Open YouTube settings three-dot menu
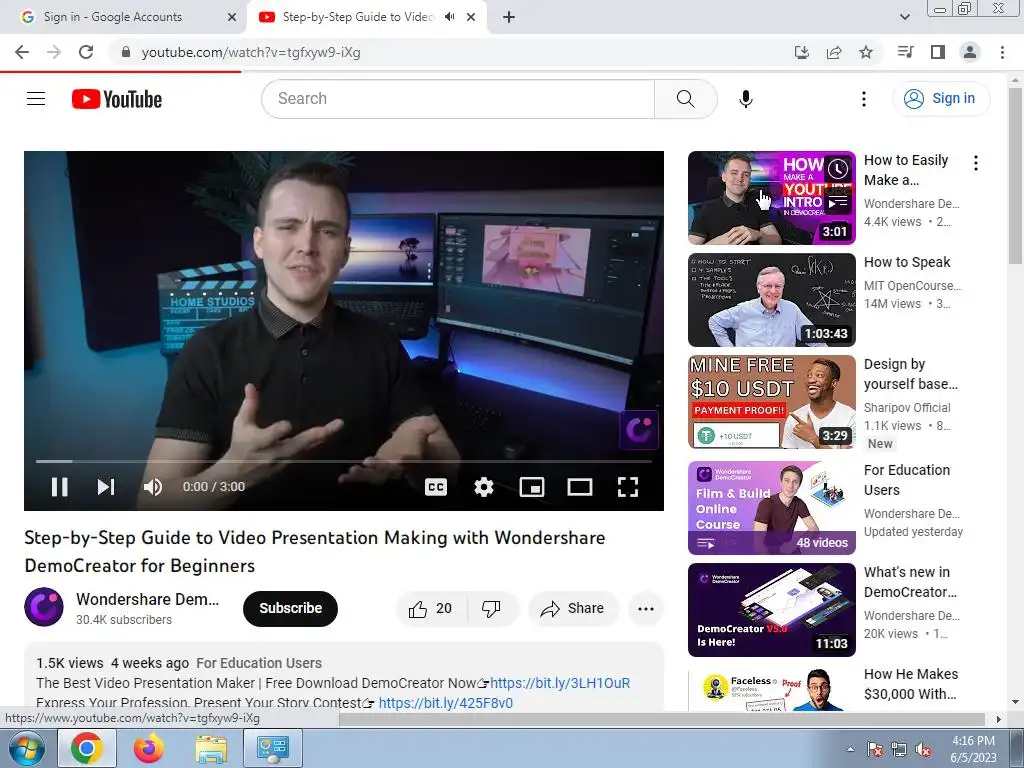 pos(863,99)
